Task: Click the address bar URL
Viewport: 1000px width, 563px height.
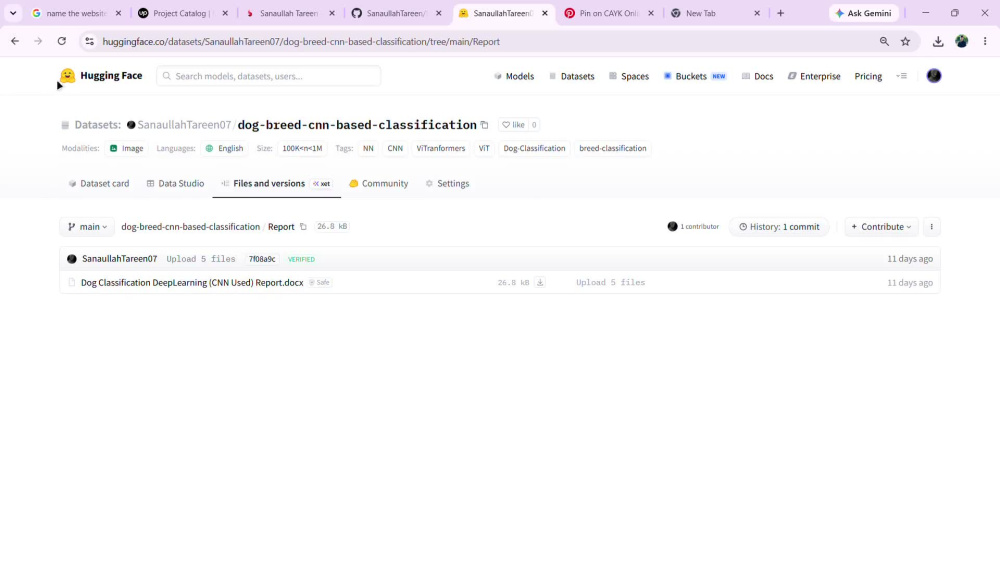Action: pos(301,41)
